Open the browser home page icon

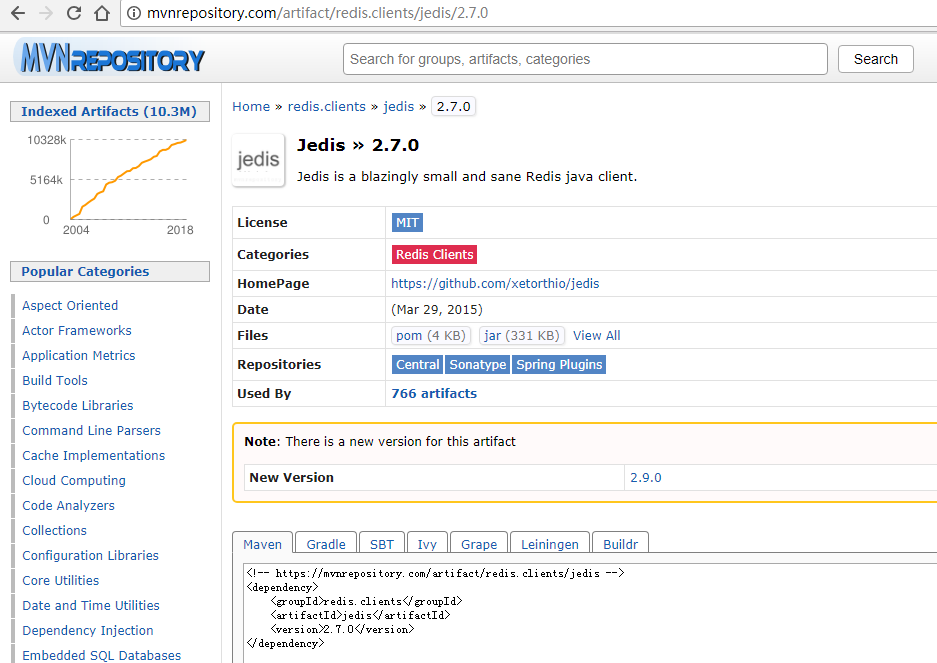click(x=102, y=13)
